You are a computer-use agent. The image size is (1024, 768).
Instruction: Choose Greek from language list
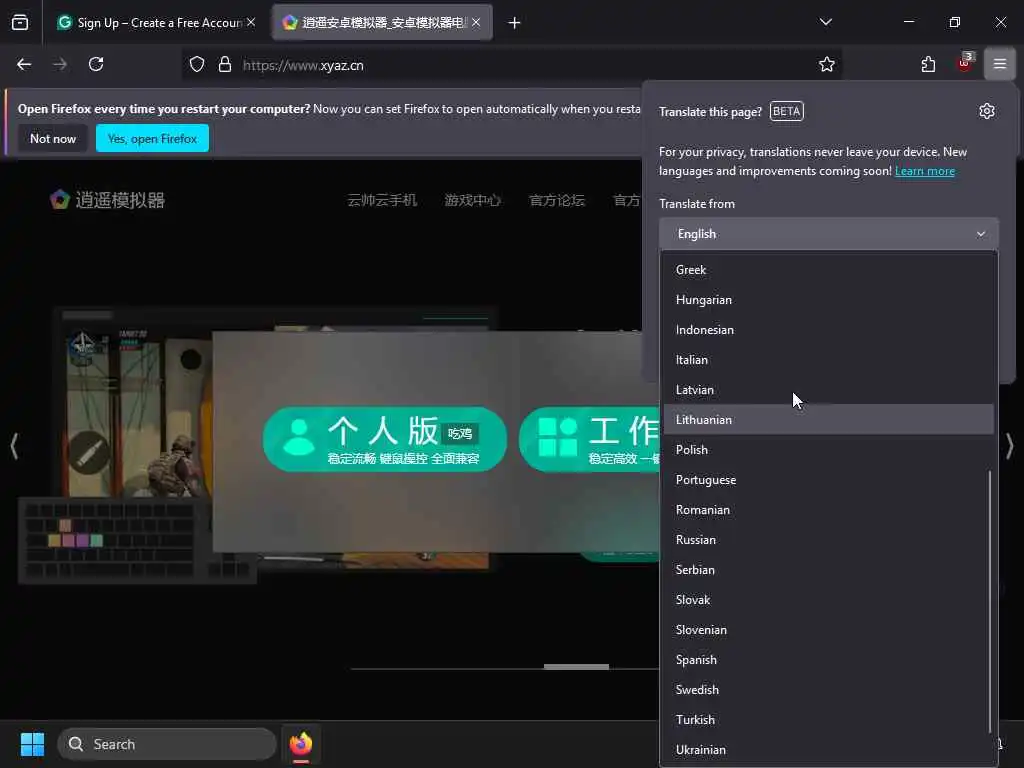click(x=829, y=270)
